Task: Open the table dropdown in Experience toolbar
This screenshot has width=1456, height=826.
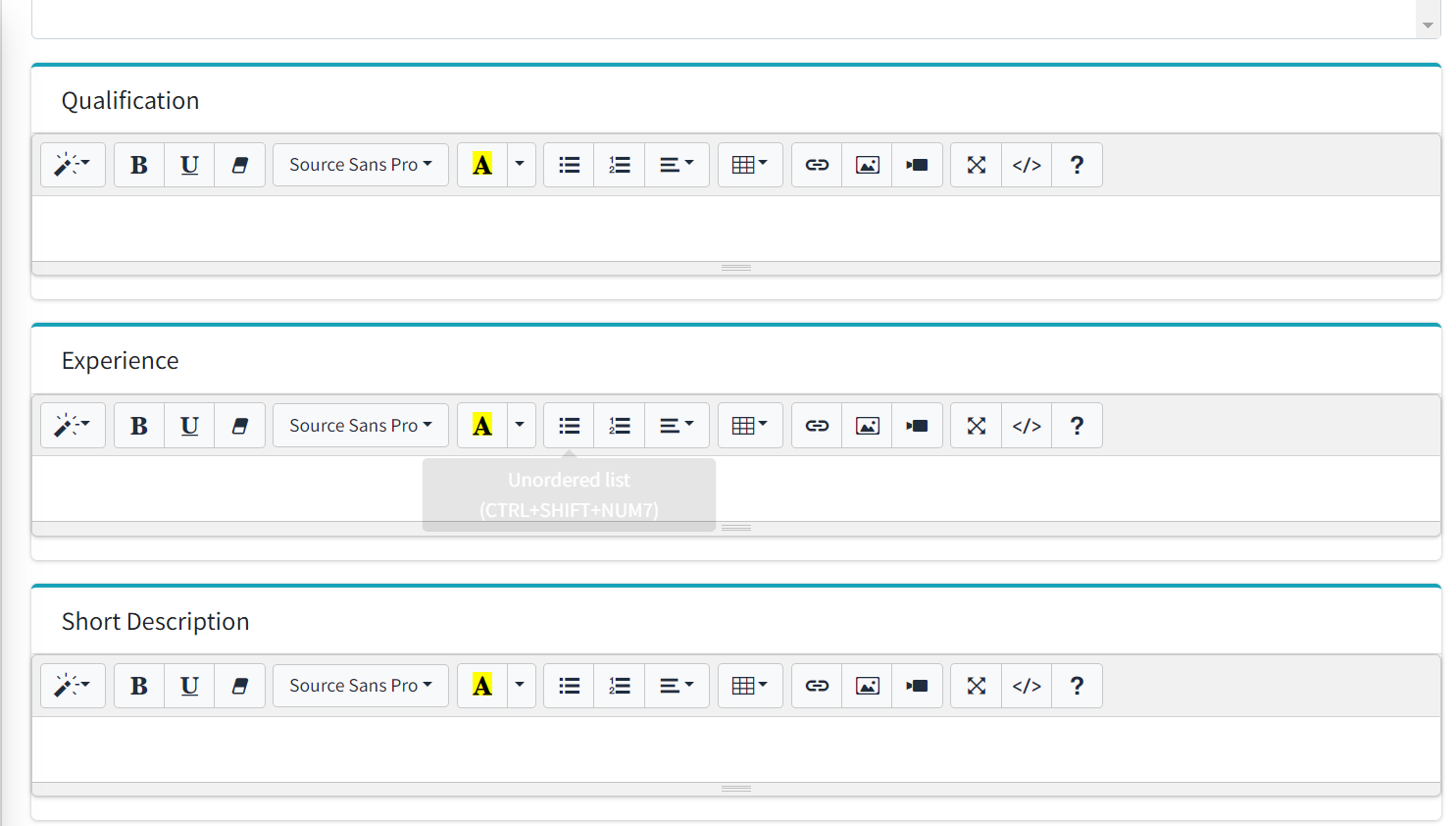Action: pos(750,426)
